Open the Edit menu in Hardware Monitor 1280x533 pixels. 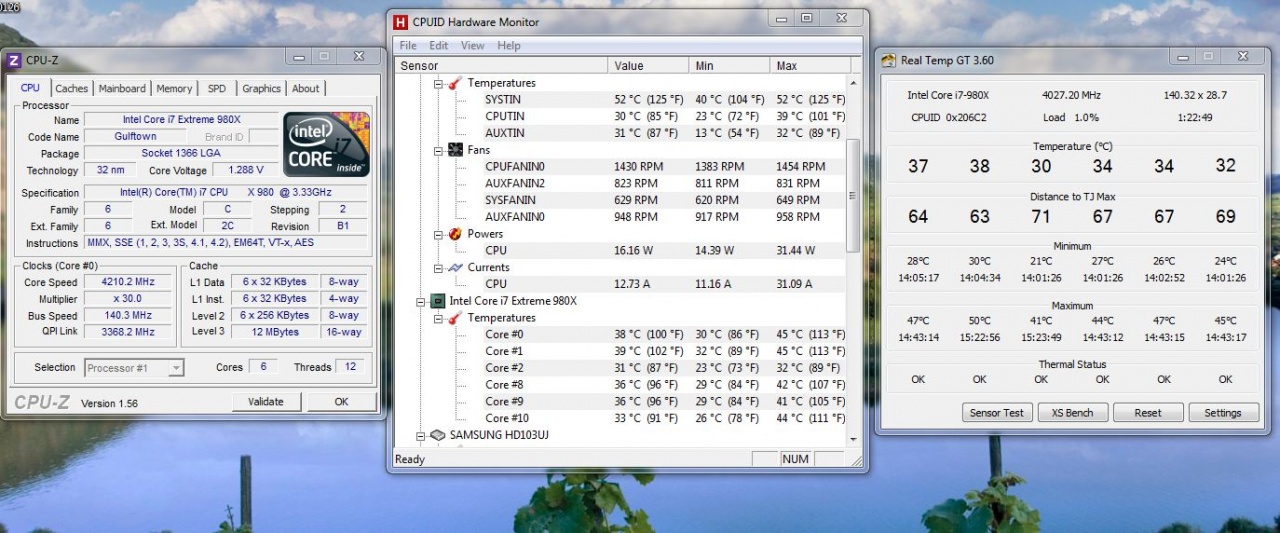pyautogui.click(x=439, y=46)
